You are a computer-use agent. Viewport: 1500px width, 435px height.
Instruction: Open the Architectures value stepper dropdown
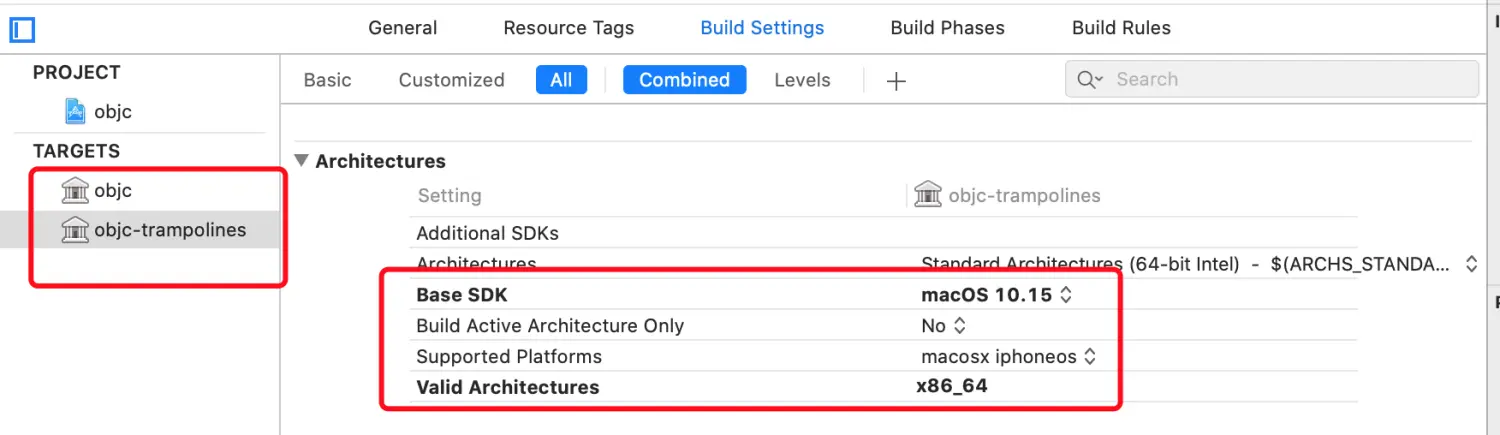coord(1471,264)
